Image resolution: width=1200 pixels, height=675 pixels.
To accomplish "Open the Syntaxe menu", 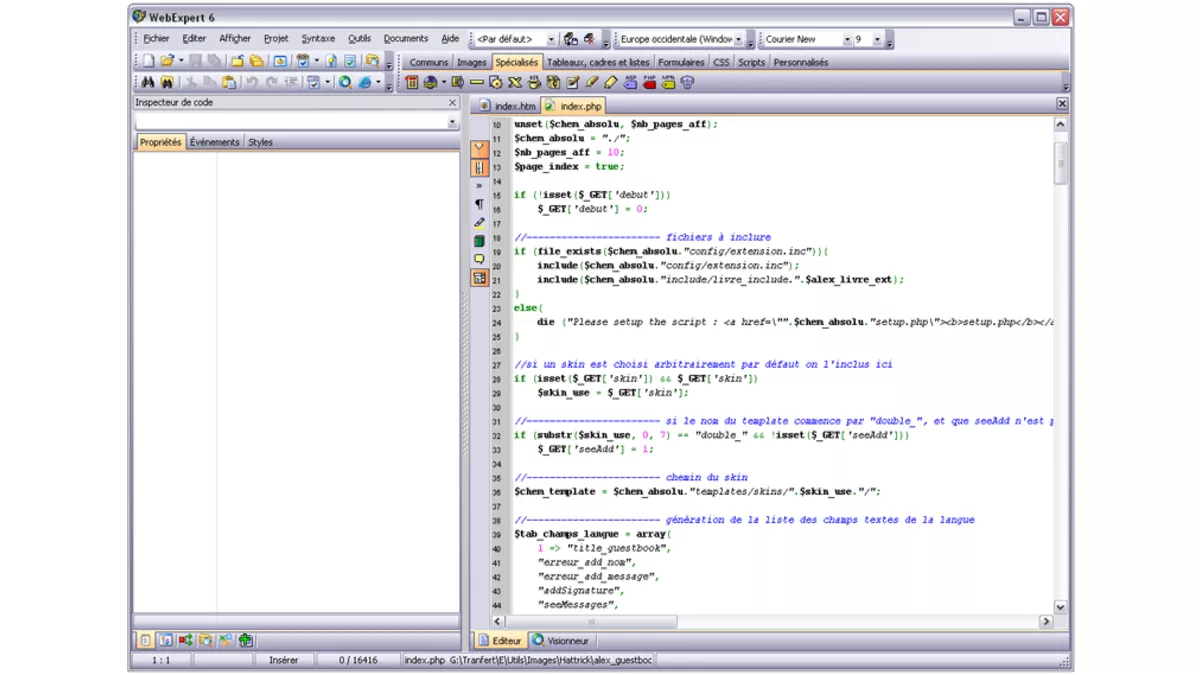I will (x=318, y=38).
